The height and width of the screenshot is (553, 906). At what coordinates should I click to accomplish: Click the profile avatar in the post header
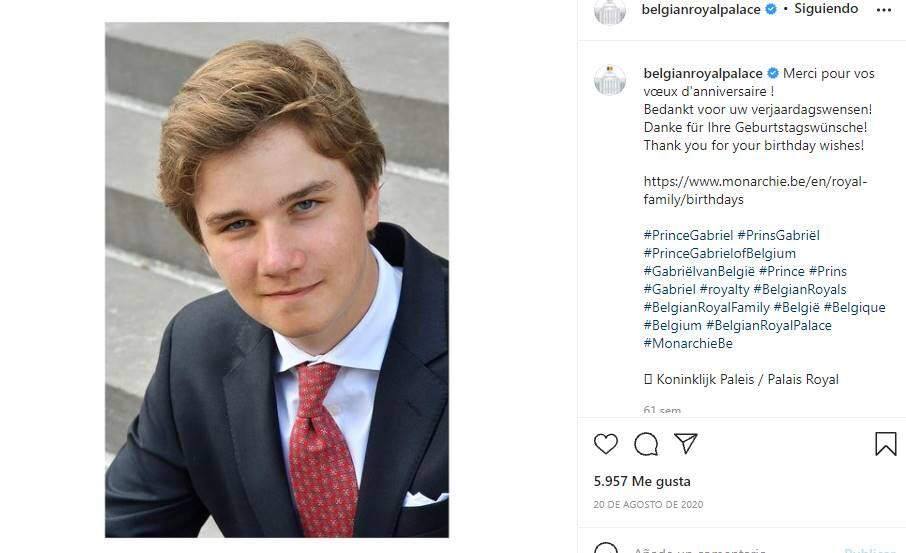pyautogui.click(x=610, y=11)
